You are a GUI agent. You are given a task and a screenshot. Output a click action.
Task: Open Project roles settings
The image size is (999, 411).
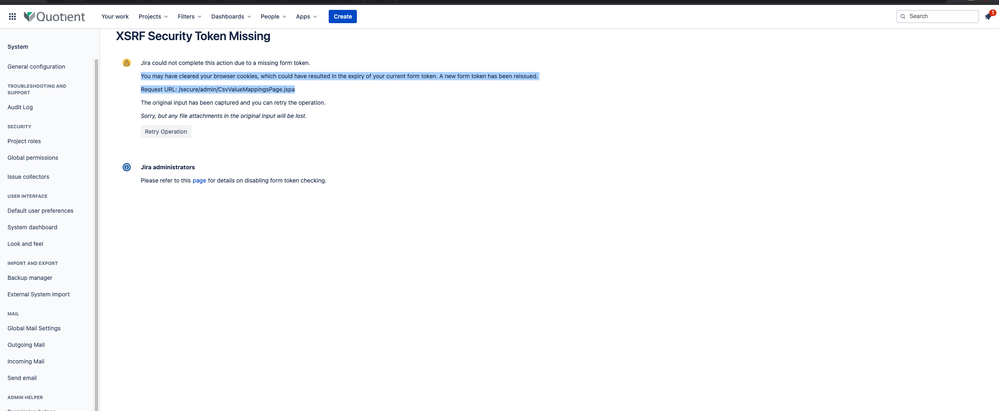point(24,141)
